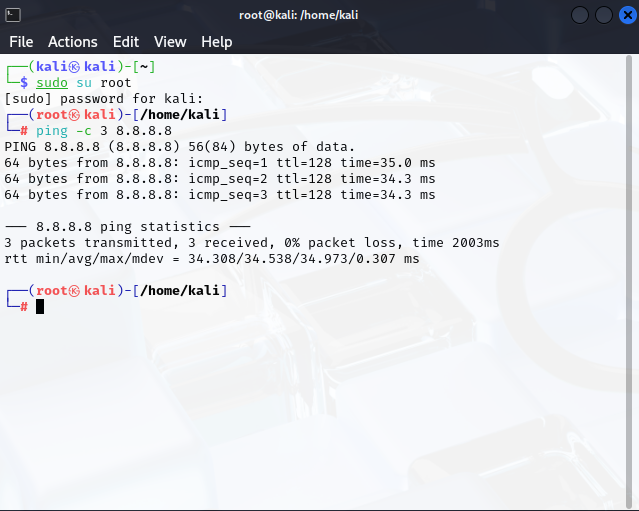The height and width of the screenshot is (511, 639).
Task: Click the 'PING 8.8.8.8 (8.8.8.8) 56(84) bytes' line
Action: pyautogui.click(x=179, y=147)
